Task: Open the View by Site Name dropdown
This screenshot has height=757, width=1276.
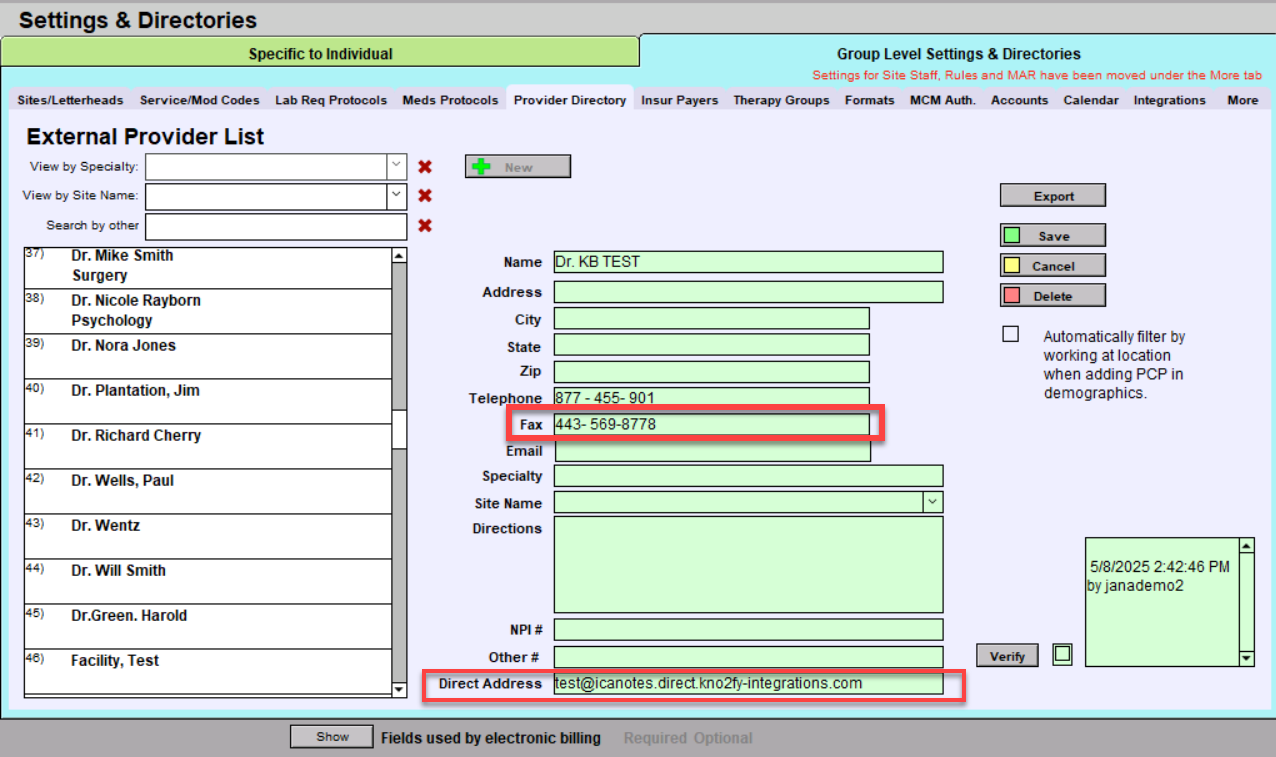Action: click(397, 196)
